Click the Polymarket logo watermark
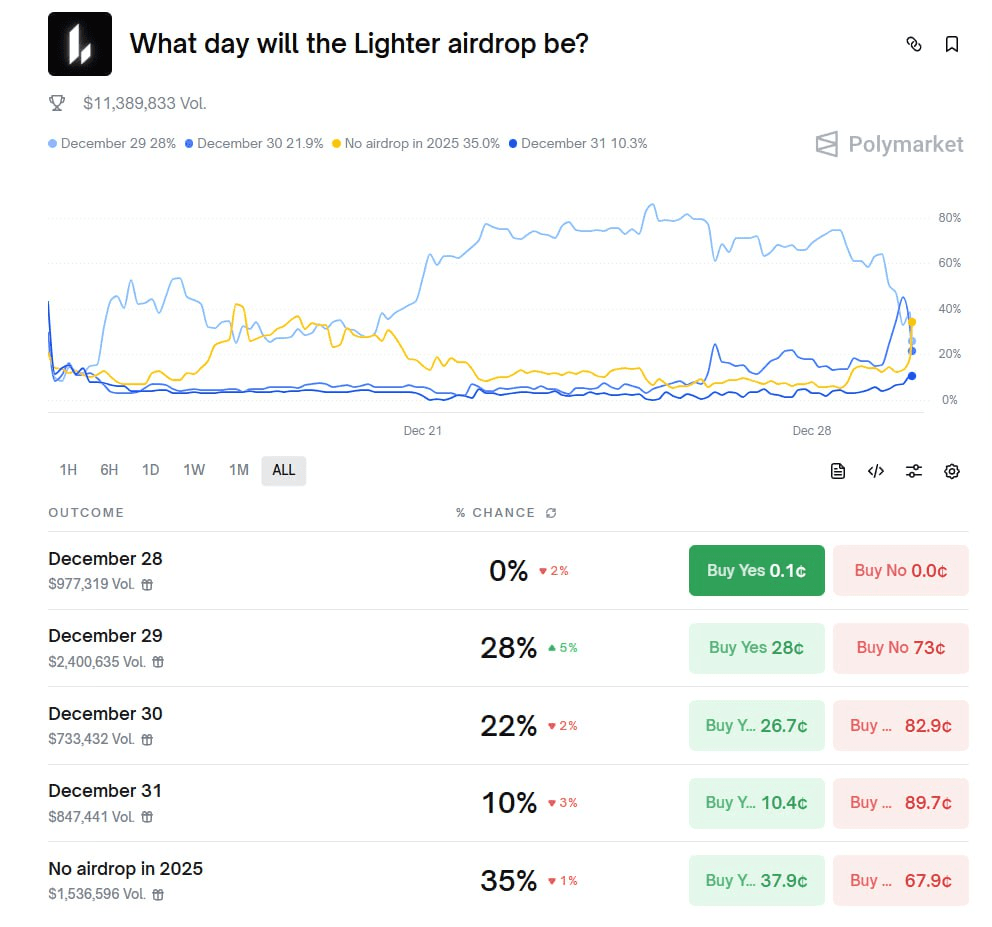992x927 pixels. (x=889, y=144)
